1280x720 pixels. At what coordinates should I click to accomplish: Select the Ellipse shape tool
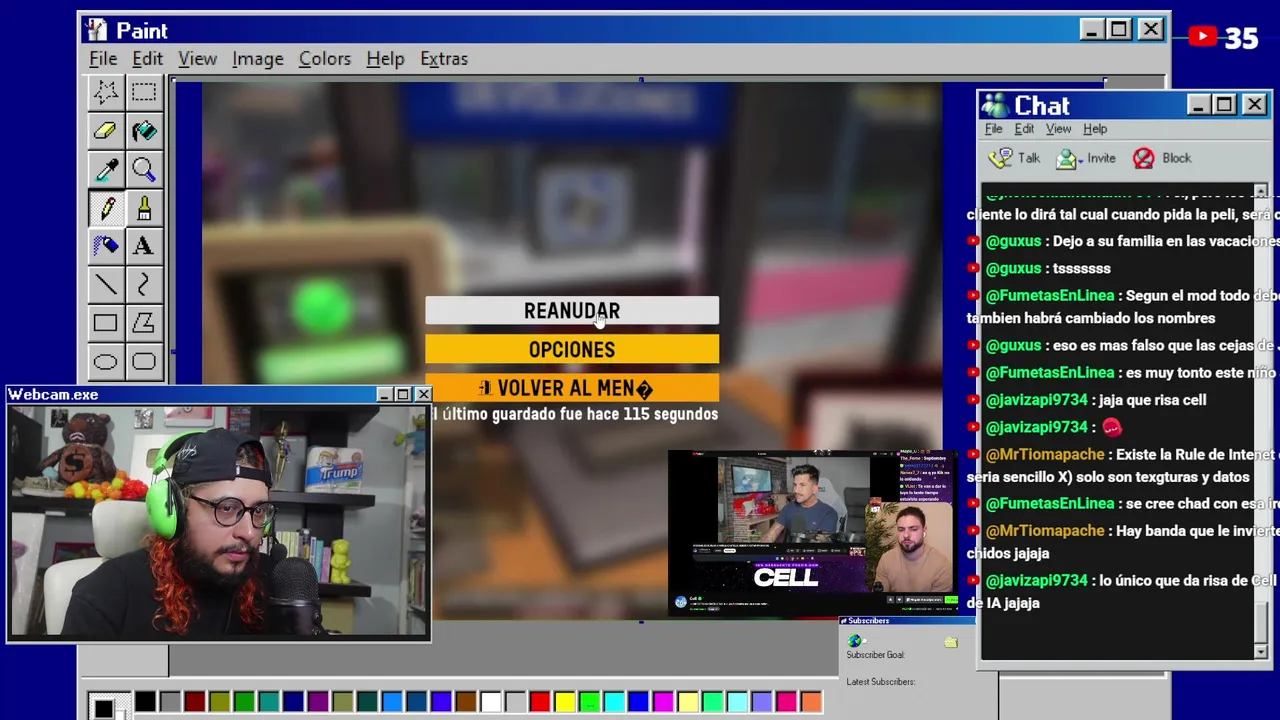click(105, 362)
